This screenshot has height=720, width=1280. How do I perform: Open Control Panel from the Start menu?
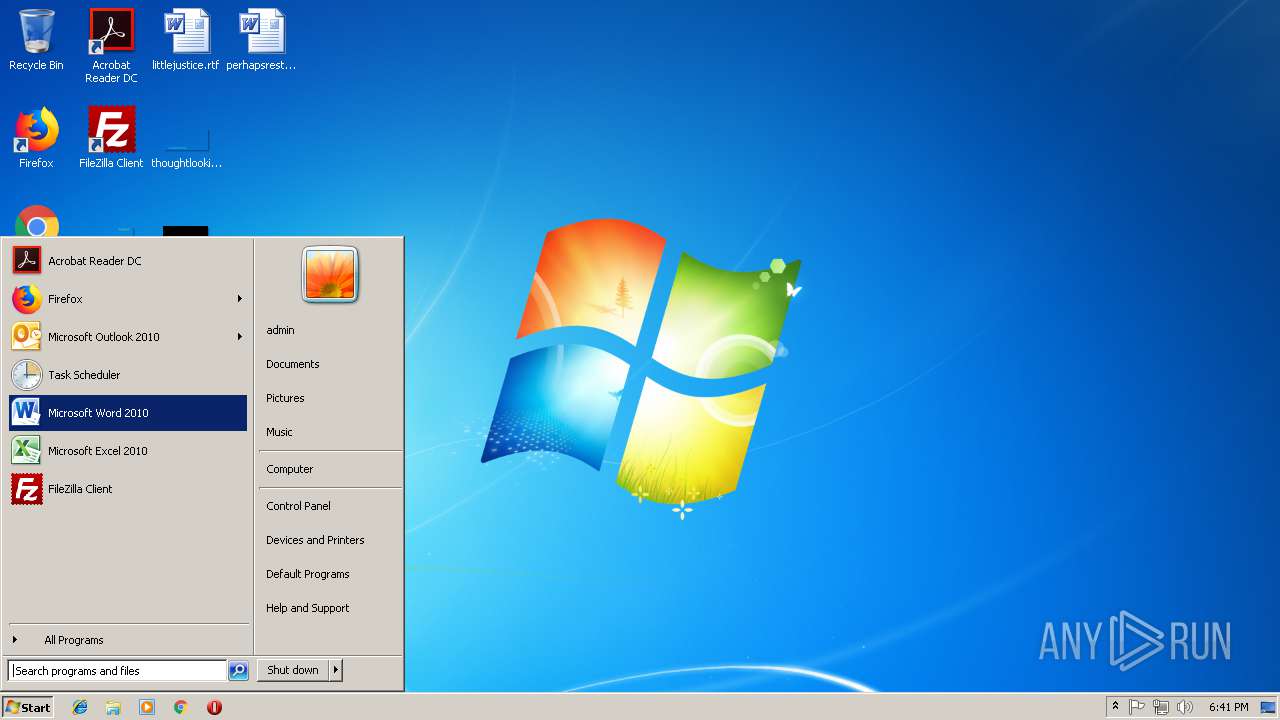(330, 506)
